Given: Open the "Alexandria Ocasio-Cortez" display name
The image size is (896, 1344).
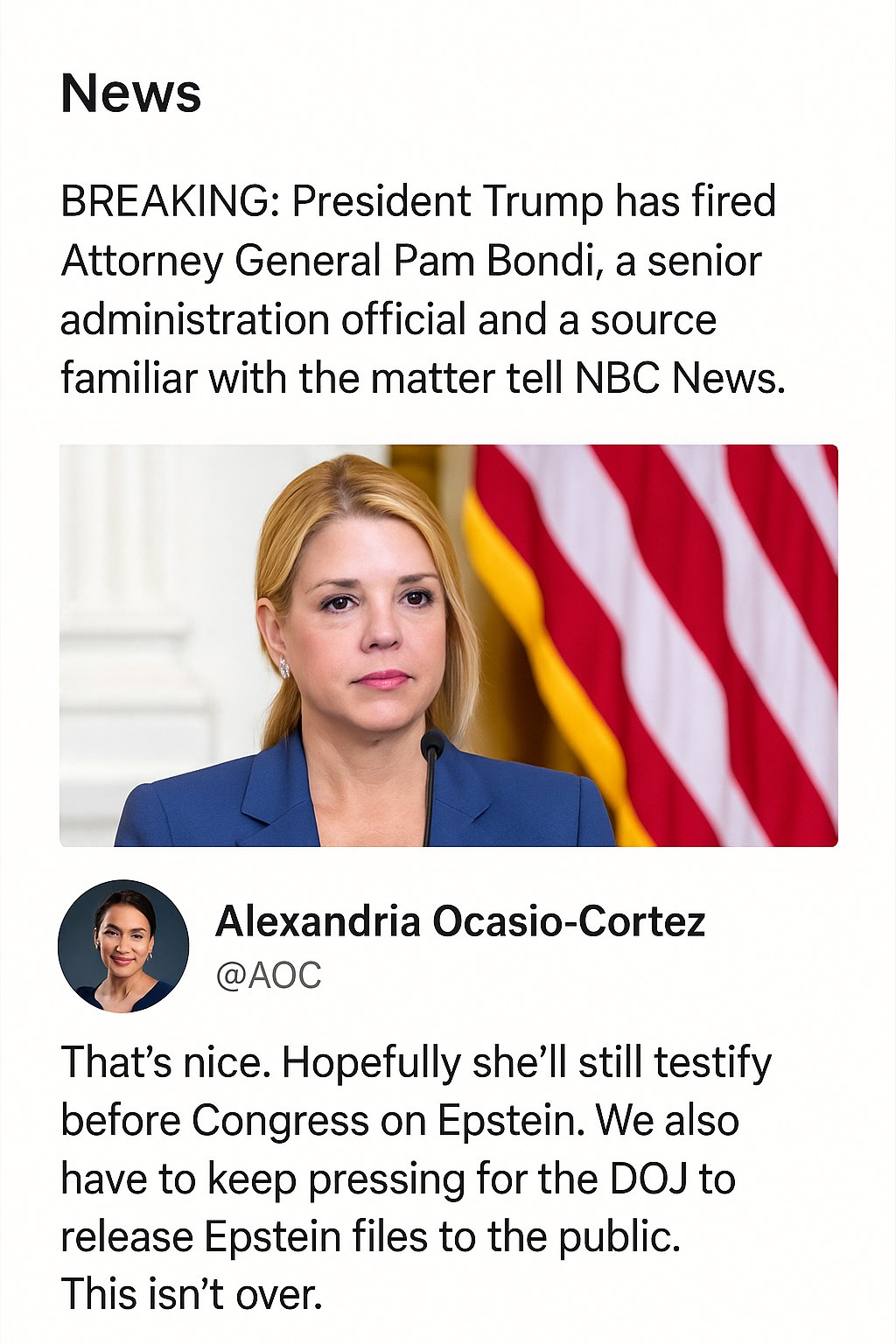Looking at the screenshot, I should click(x=460, y=921).
